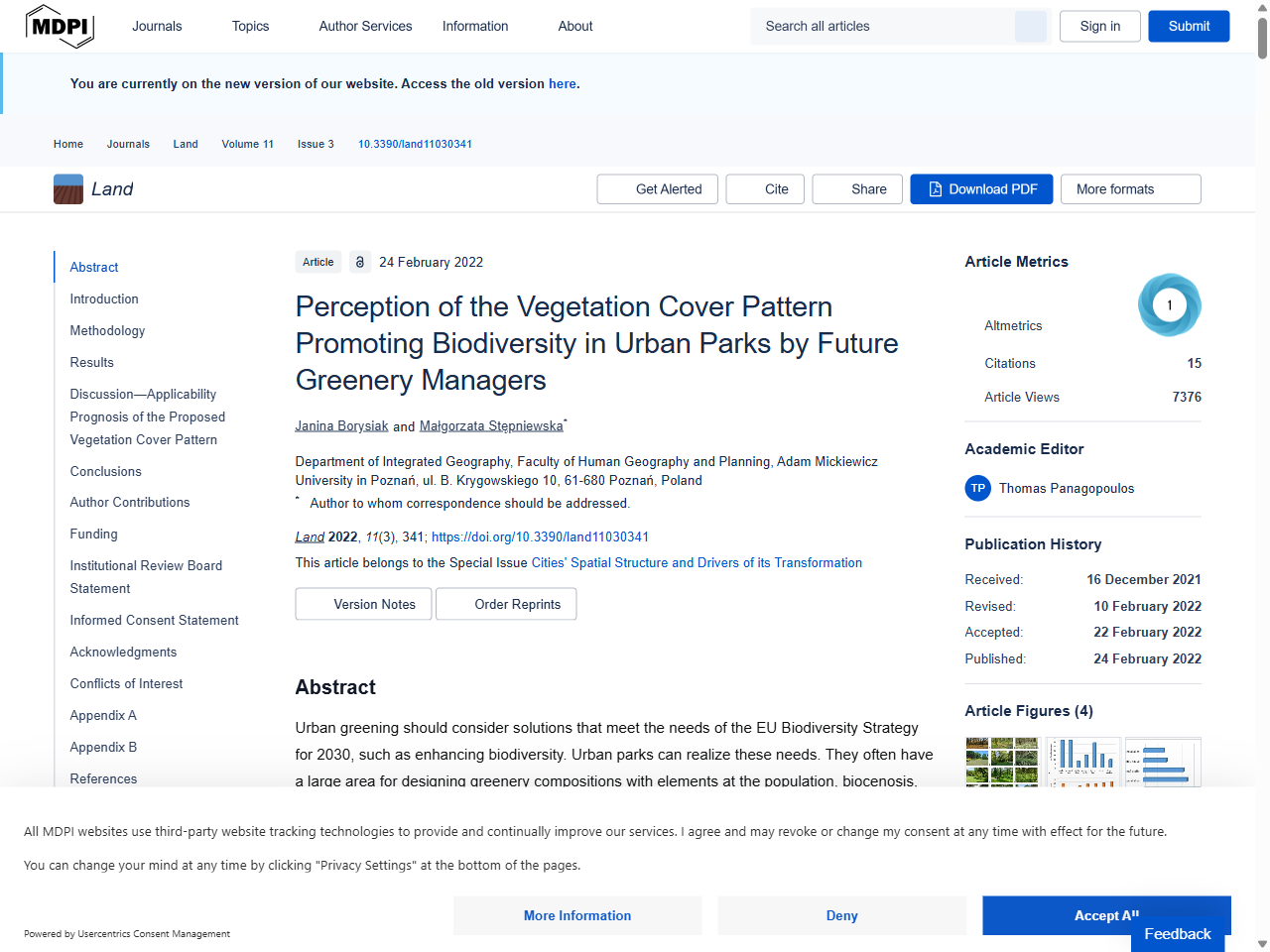This screenshot has width=1270, height=952.
Task: Open Volume 11 breadcrumb
Action: (247, 144)
